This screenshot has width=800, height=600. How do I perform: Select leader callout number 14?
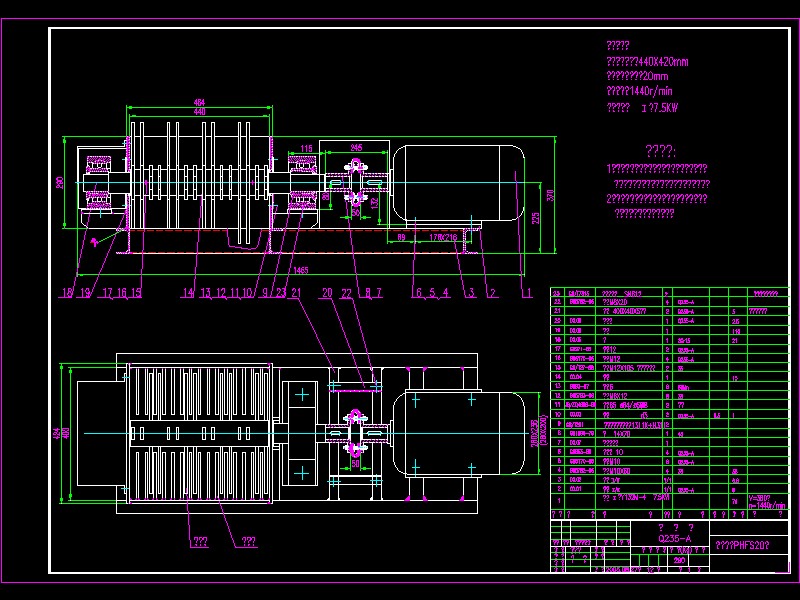pyautogui.click(x=188, y=293)
